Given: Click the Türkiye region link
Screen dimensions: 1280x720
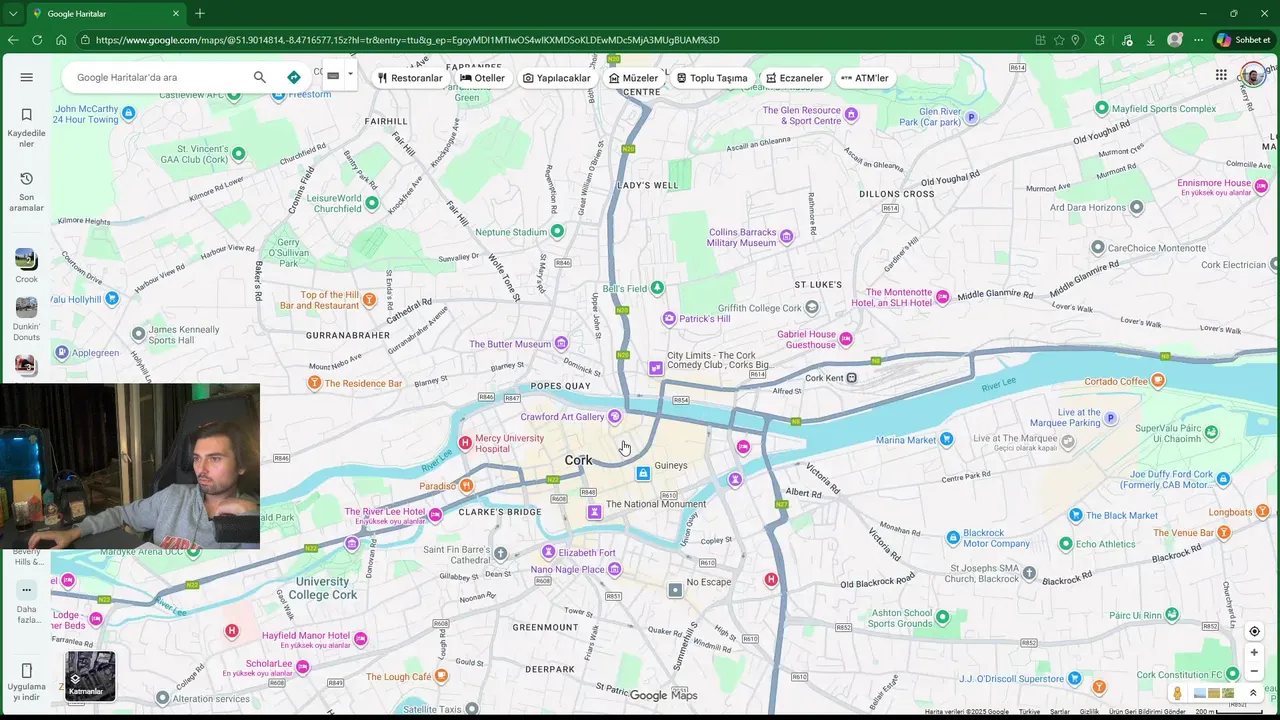Looking at the screenshot, I should 1029,712.
